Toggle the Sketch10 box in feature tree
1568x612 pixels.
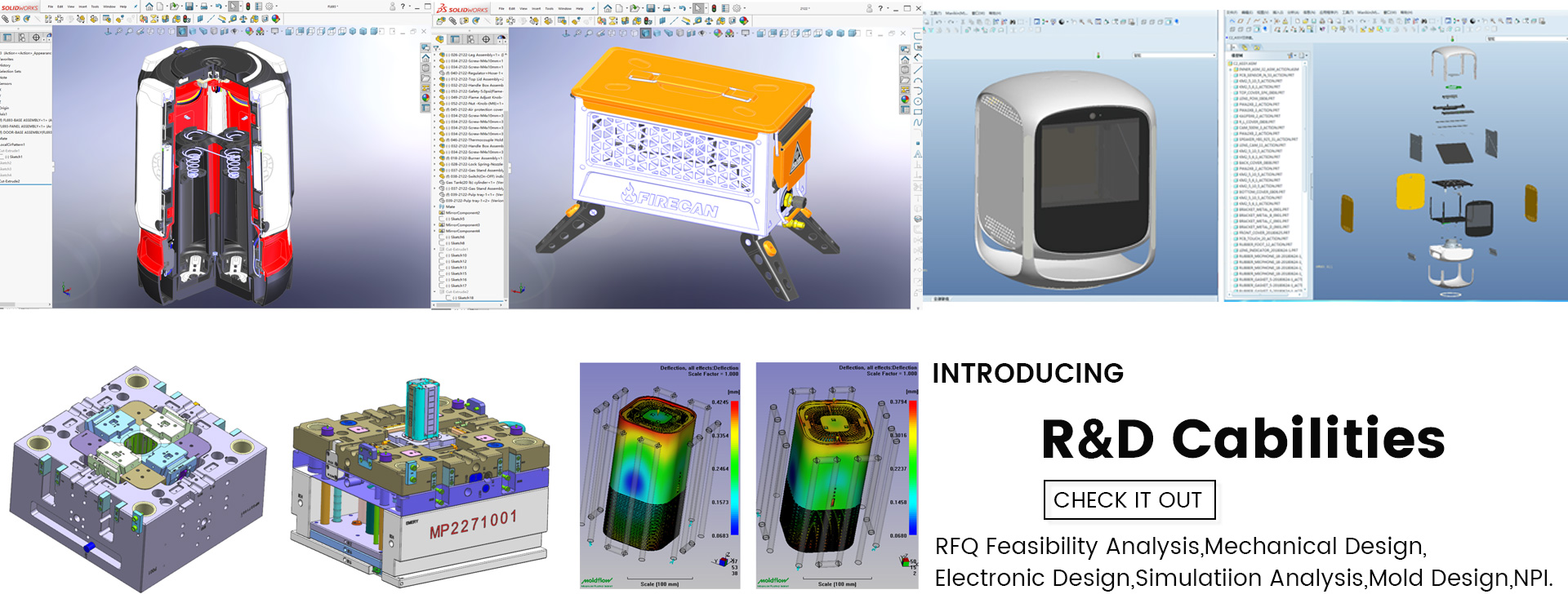tap(443, 255)
